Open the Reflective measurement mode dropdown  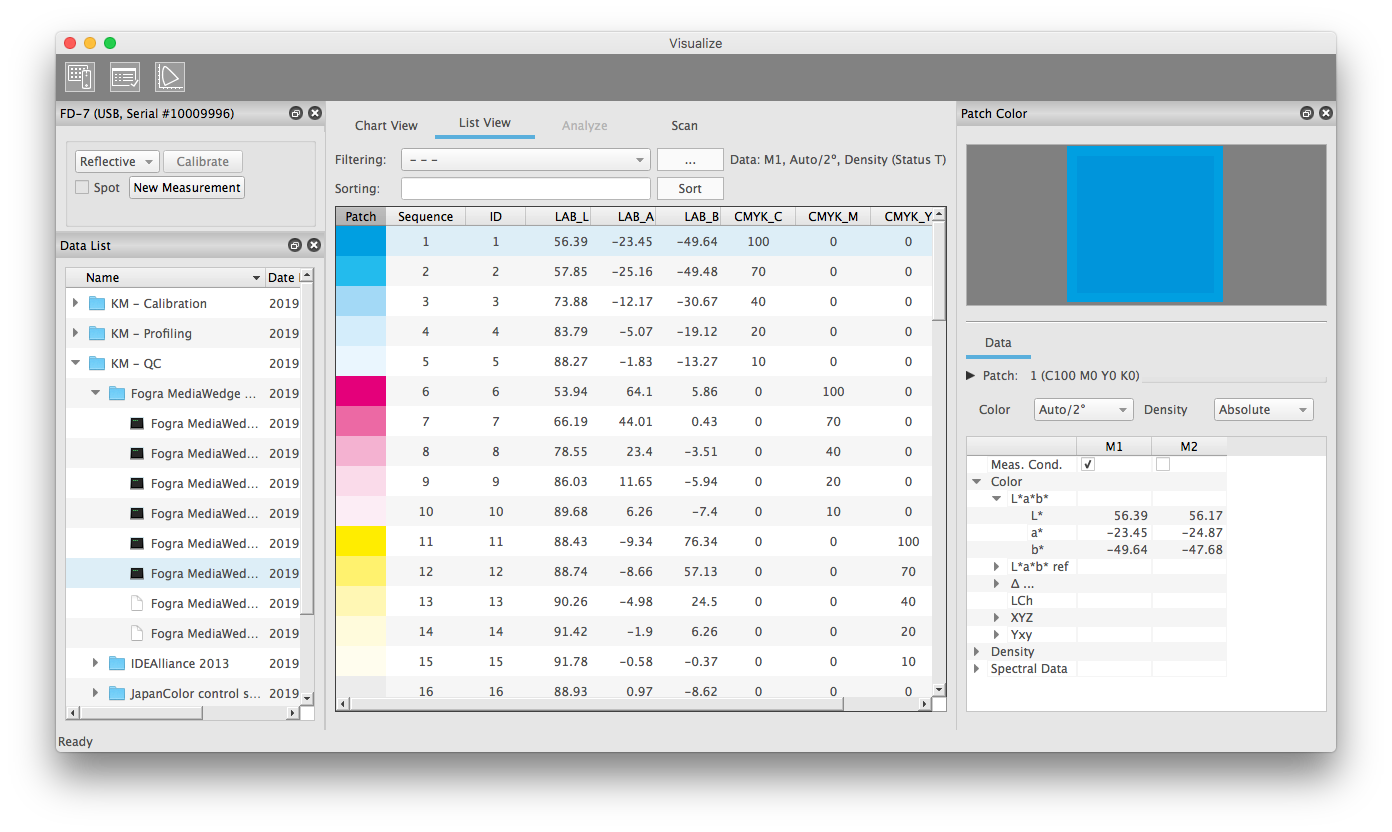pos(117,162)
